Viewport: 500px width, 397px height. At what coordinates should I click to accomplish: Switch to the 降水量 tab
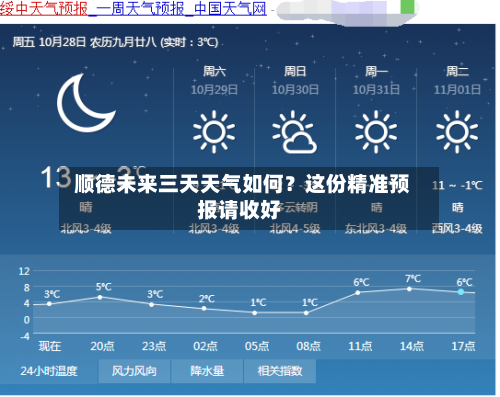[x=207, y=371]
